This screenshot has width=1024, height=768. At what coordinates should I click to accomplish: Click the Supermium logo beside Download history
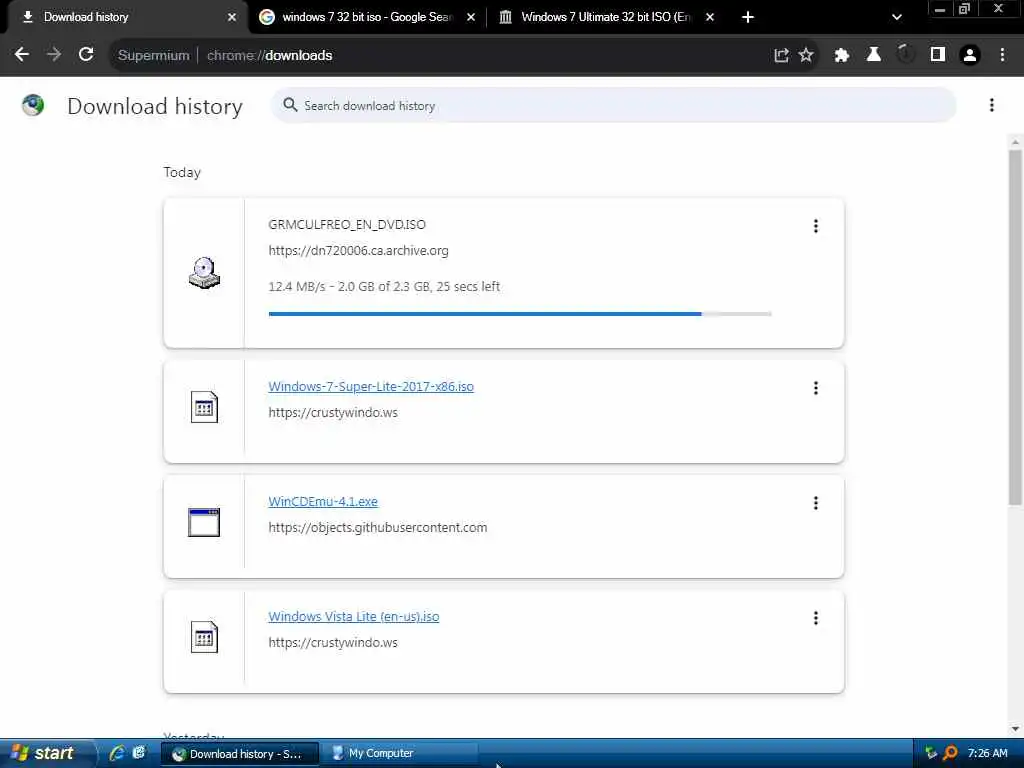click(33, 105)
